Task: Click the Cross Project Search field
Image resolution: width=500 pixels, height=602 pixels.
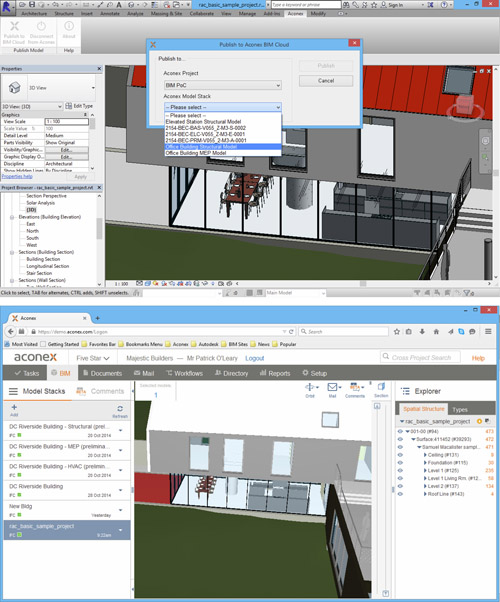Action: tap(421, 357)
